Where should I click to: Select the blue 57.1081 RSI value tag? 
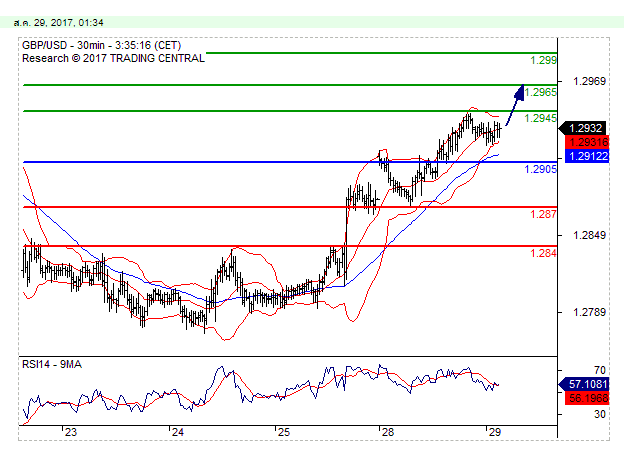(584, 383)
